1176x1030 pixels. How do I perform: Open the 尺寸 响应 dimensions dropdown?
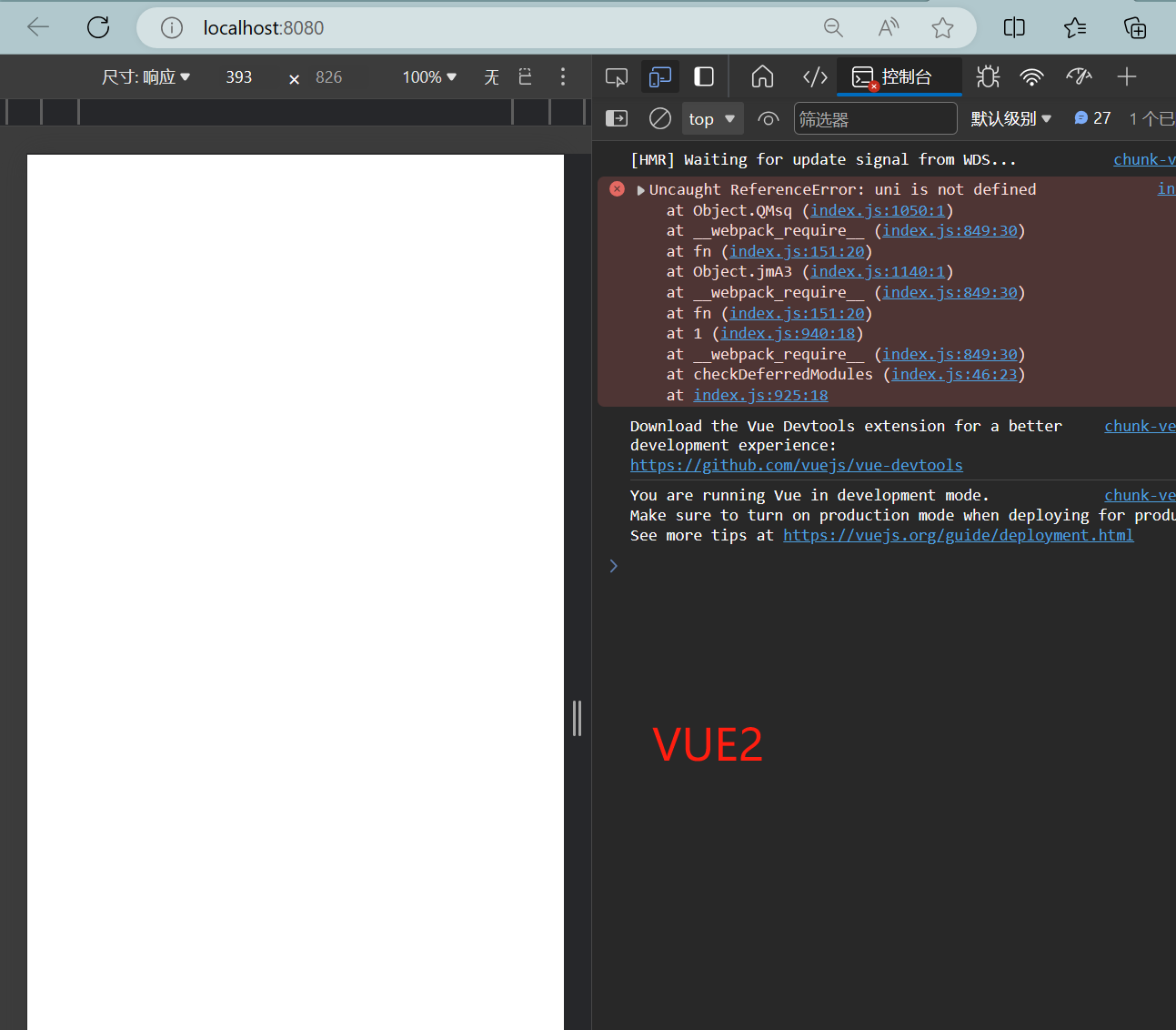146,77
